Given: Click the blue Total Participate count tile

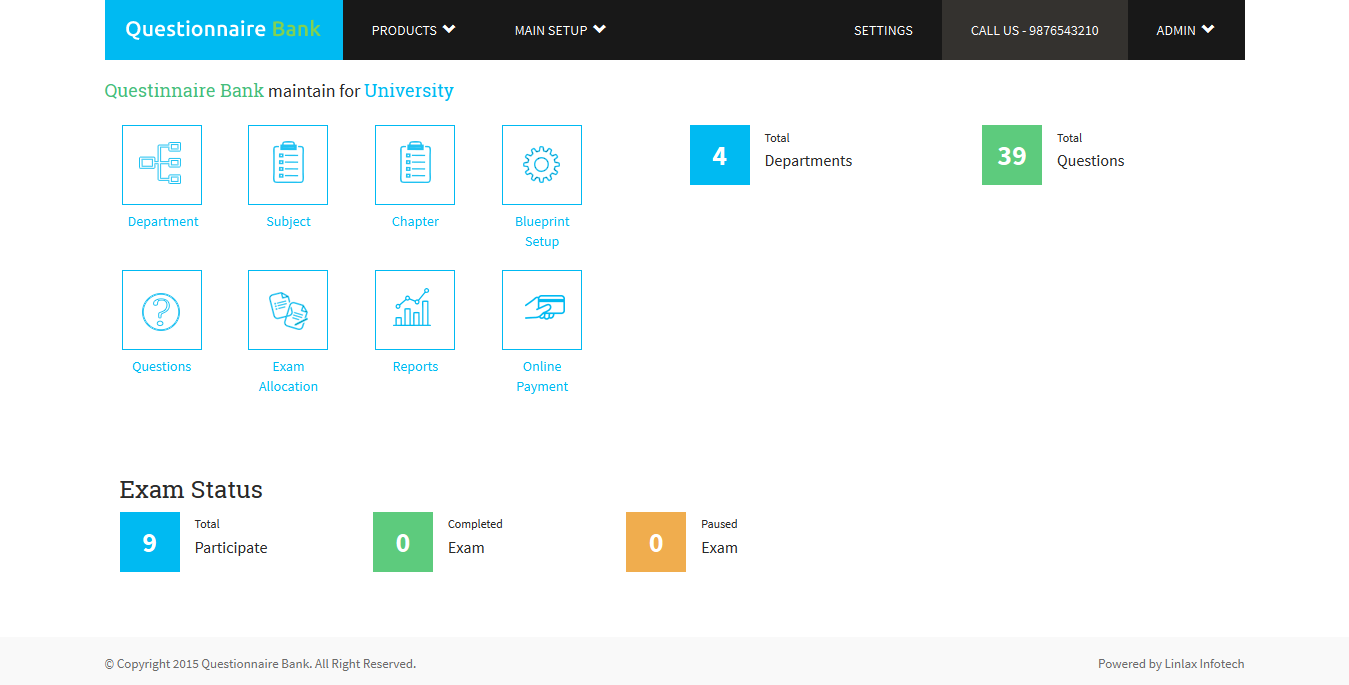Looking at the screenshot, I should point(150,542).
